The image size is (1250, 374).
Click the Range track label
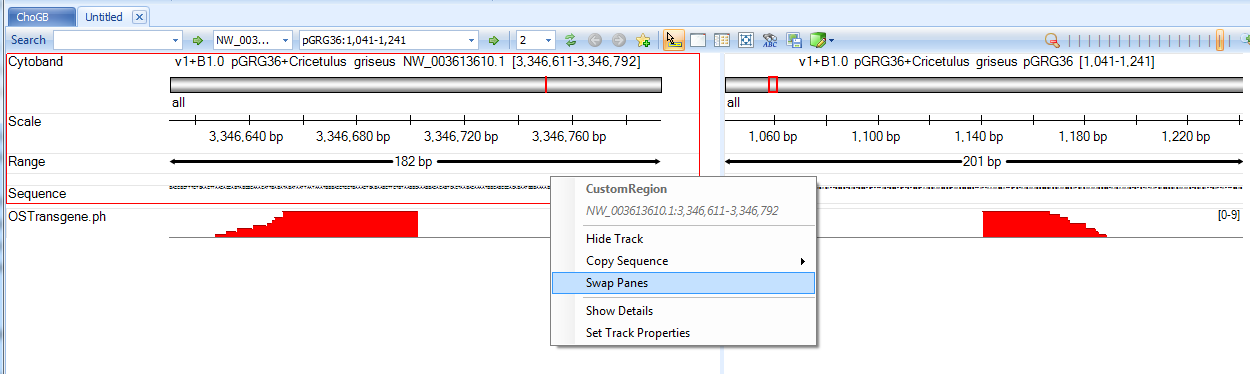point(27,161)
